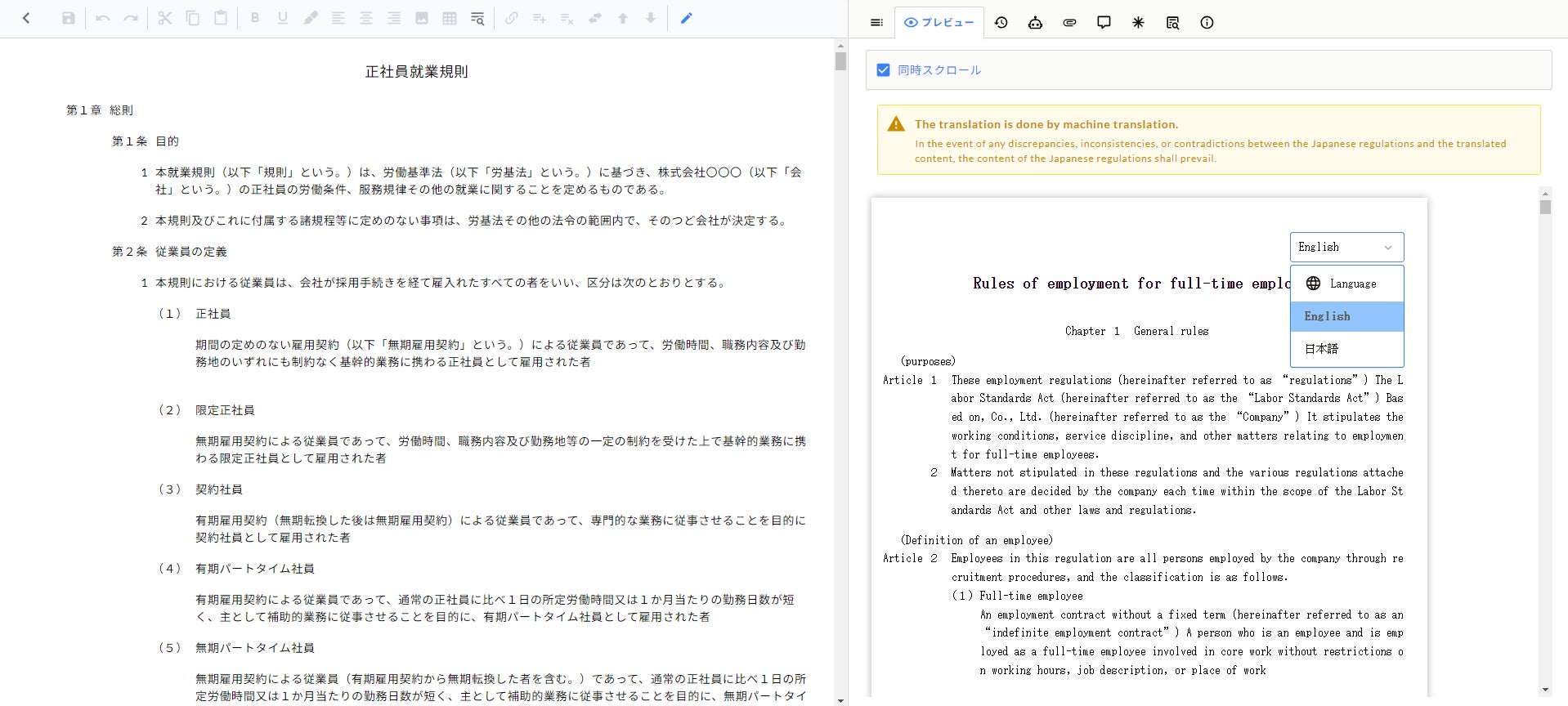Screen dimensions: 1568x706
Task: Switch to the プレビュー tab
Action: point(939,23)
